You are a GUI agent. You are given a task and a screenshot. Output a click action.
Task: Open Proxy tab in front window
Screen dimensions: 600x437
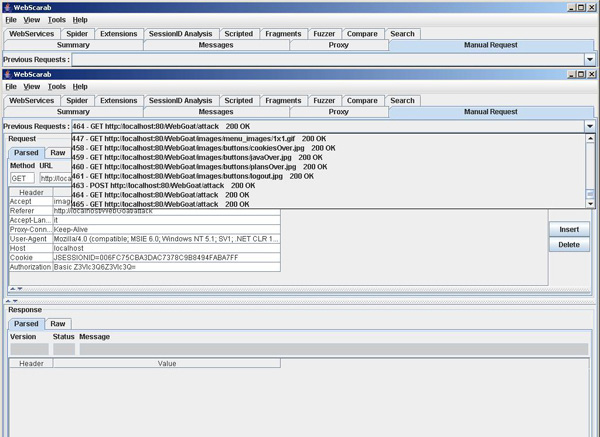pyautogui.click(x=339, y=112)
